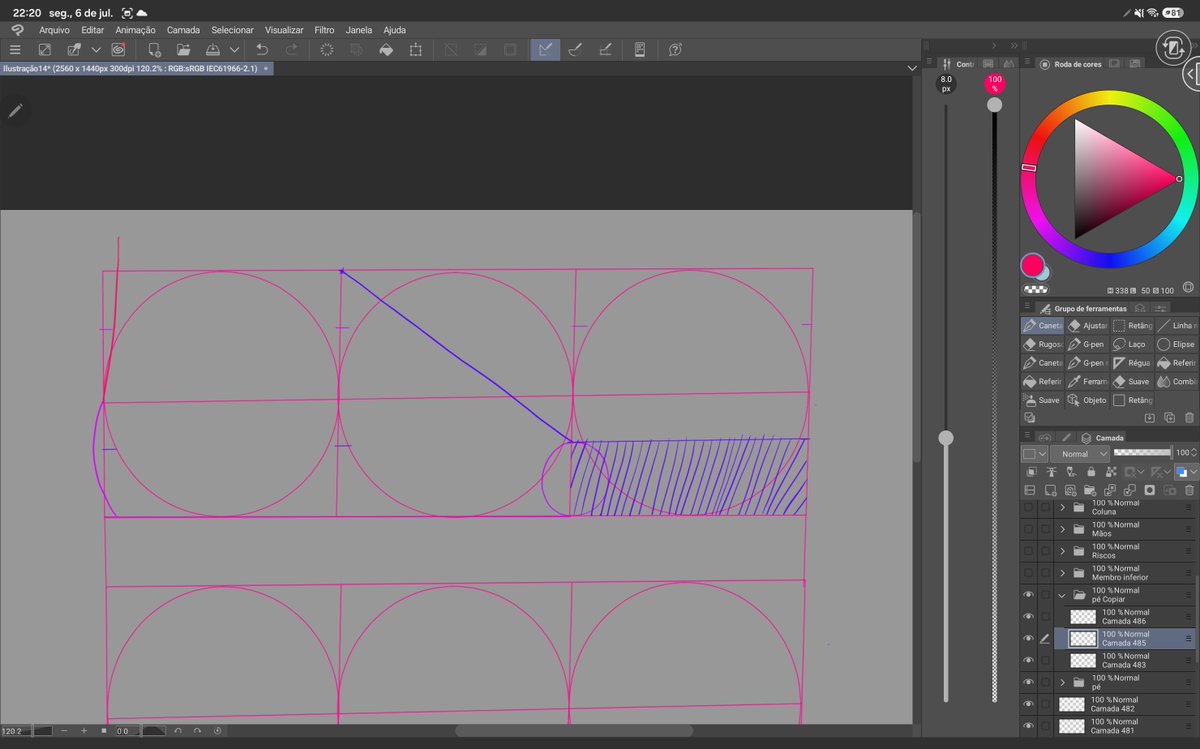The height and width of the screenshot is (749, 1200).
Task: Toggle visibility of Camada 482
Action: point(1028,704)
